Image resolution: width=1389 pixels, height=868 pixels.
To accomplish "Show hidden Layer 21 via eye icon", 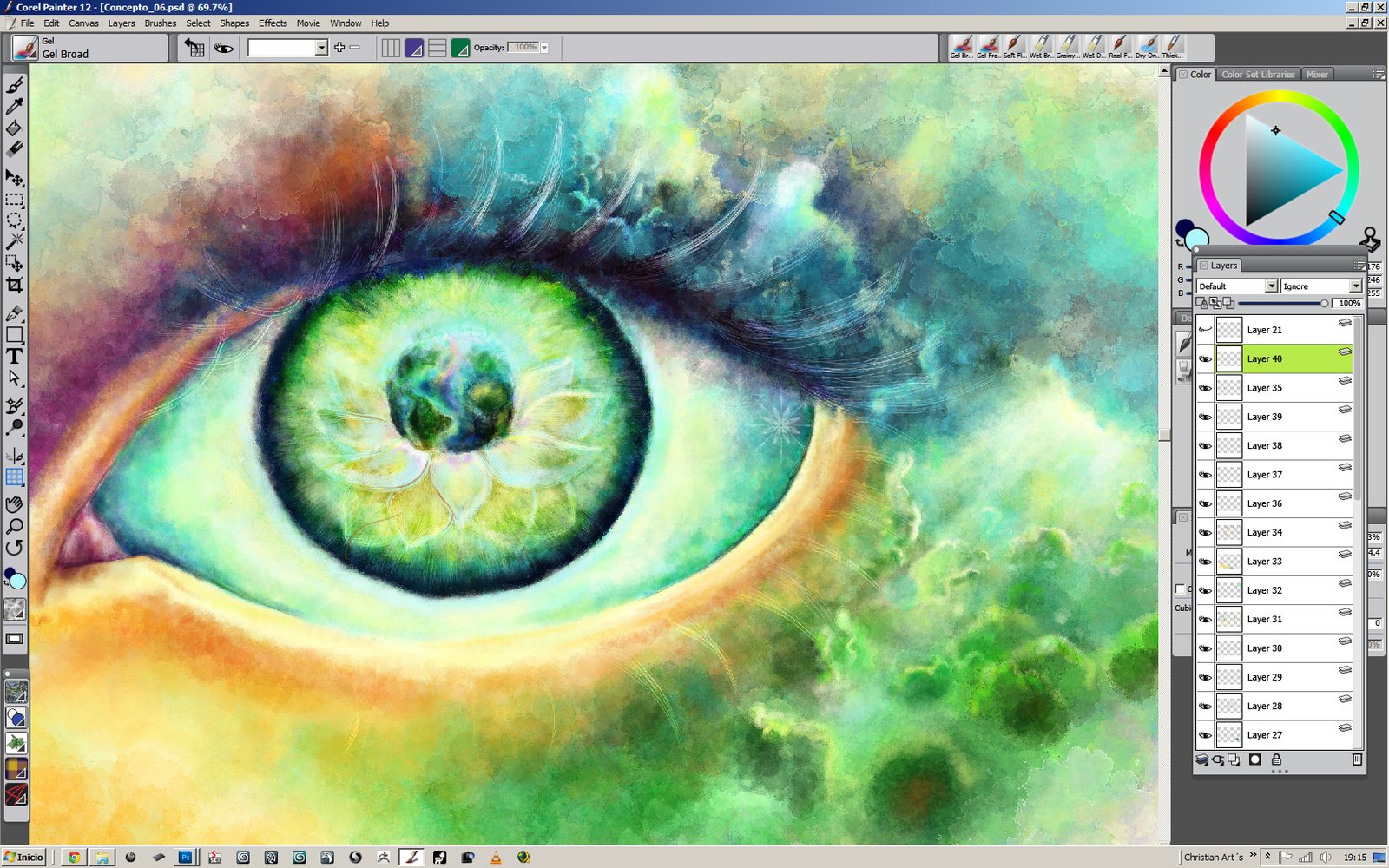I will coord(1205,330).
